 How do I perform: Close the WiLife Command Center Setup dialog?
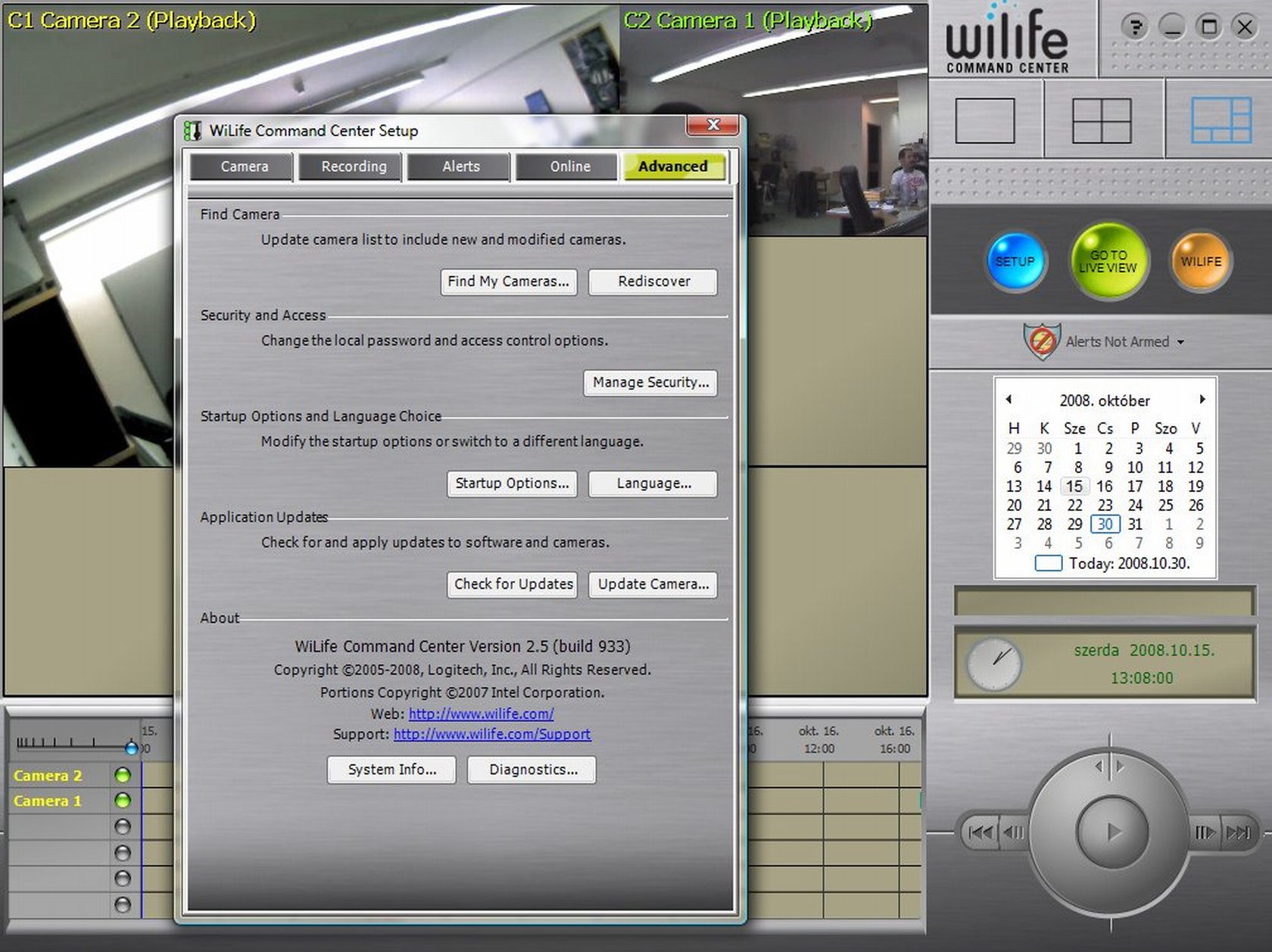(x=712, y=125)
